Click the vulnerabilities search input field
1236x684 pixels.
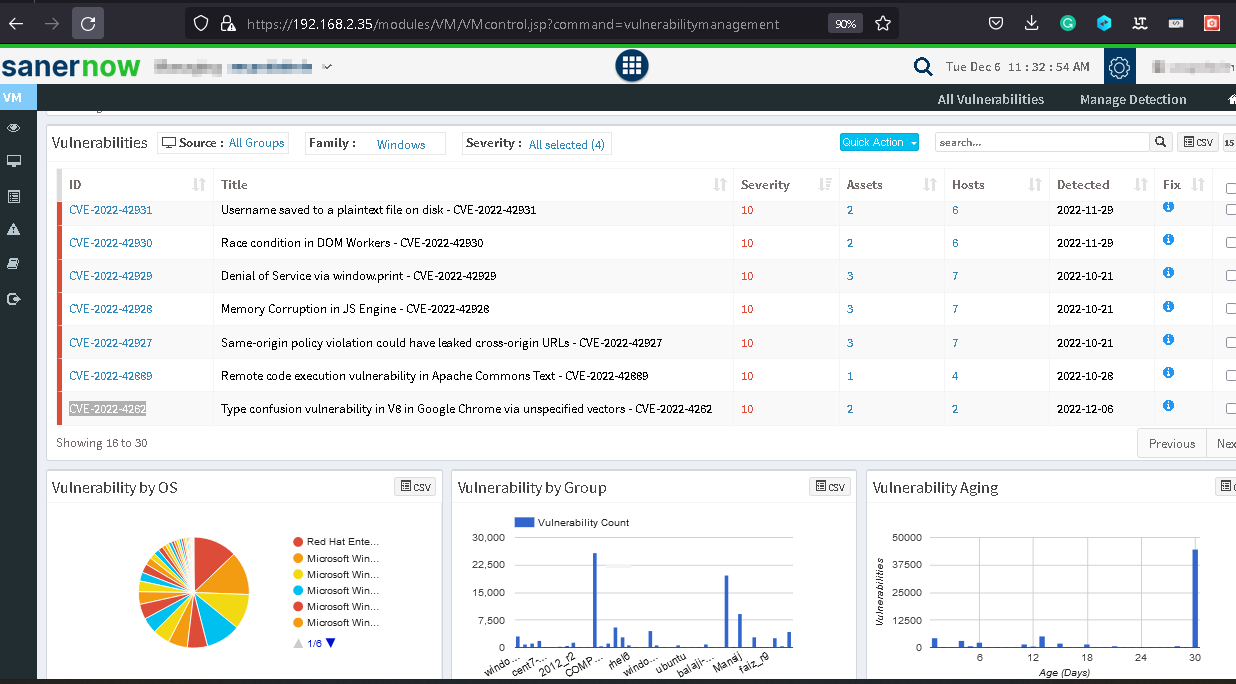coord(1040,143)
